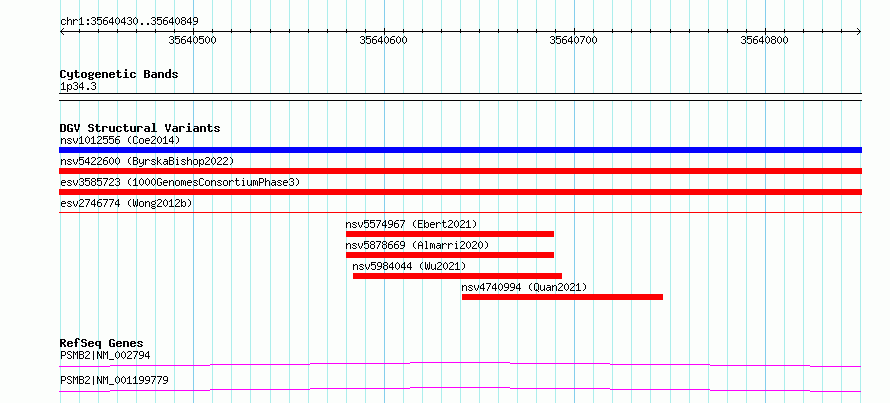This screenshot has height=403, width=890.
Task: Click the red nsv5422600 variant bar
Action: (460, 171)
